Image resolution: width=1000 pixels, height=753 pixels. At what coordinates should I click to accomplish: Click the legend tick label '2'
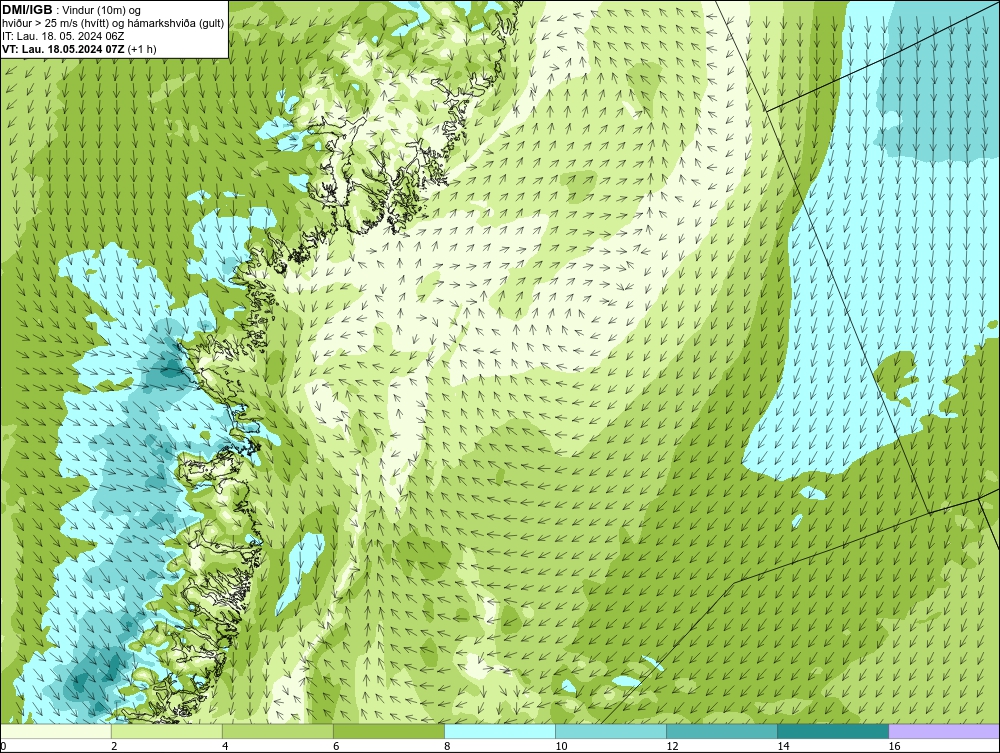[114, 746]
